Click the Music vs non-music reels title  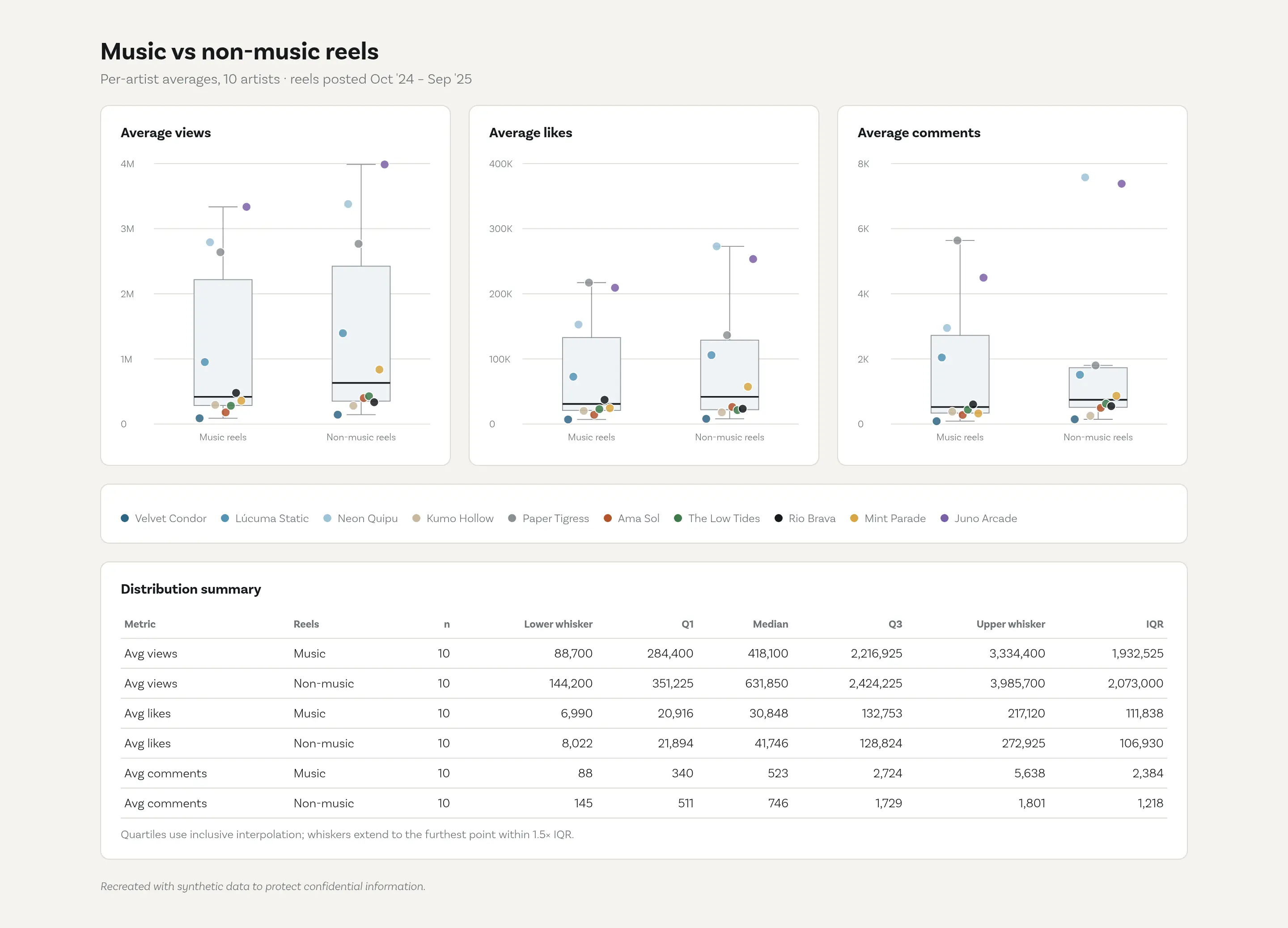(x=239, y=52)
